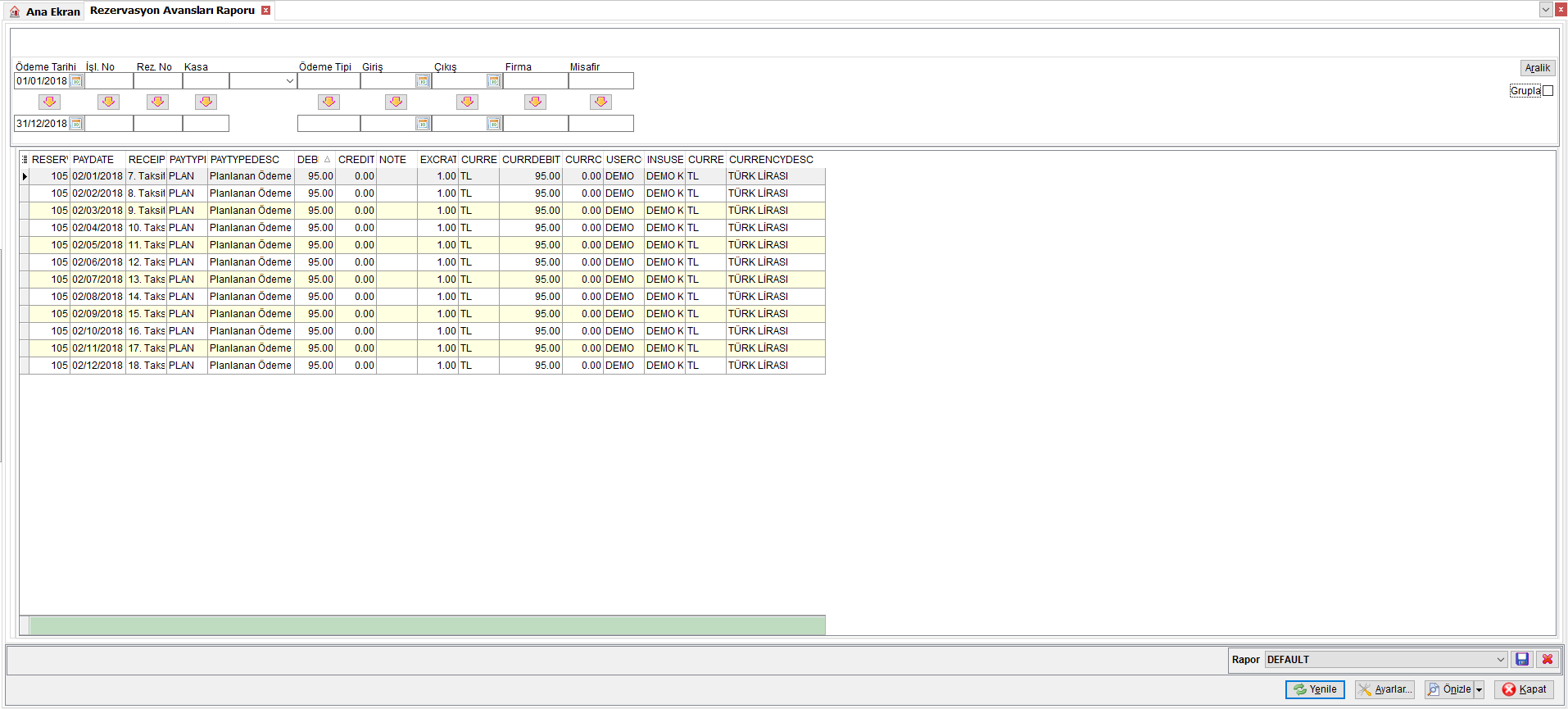This screenshot has width=1568, height=709.
Task: Click the copy-down arrow under İşl. No
Action: 108,102
